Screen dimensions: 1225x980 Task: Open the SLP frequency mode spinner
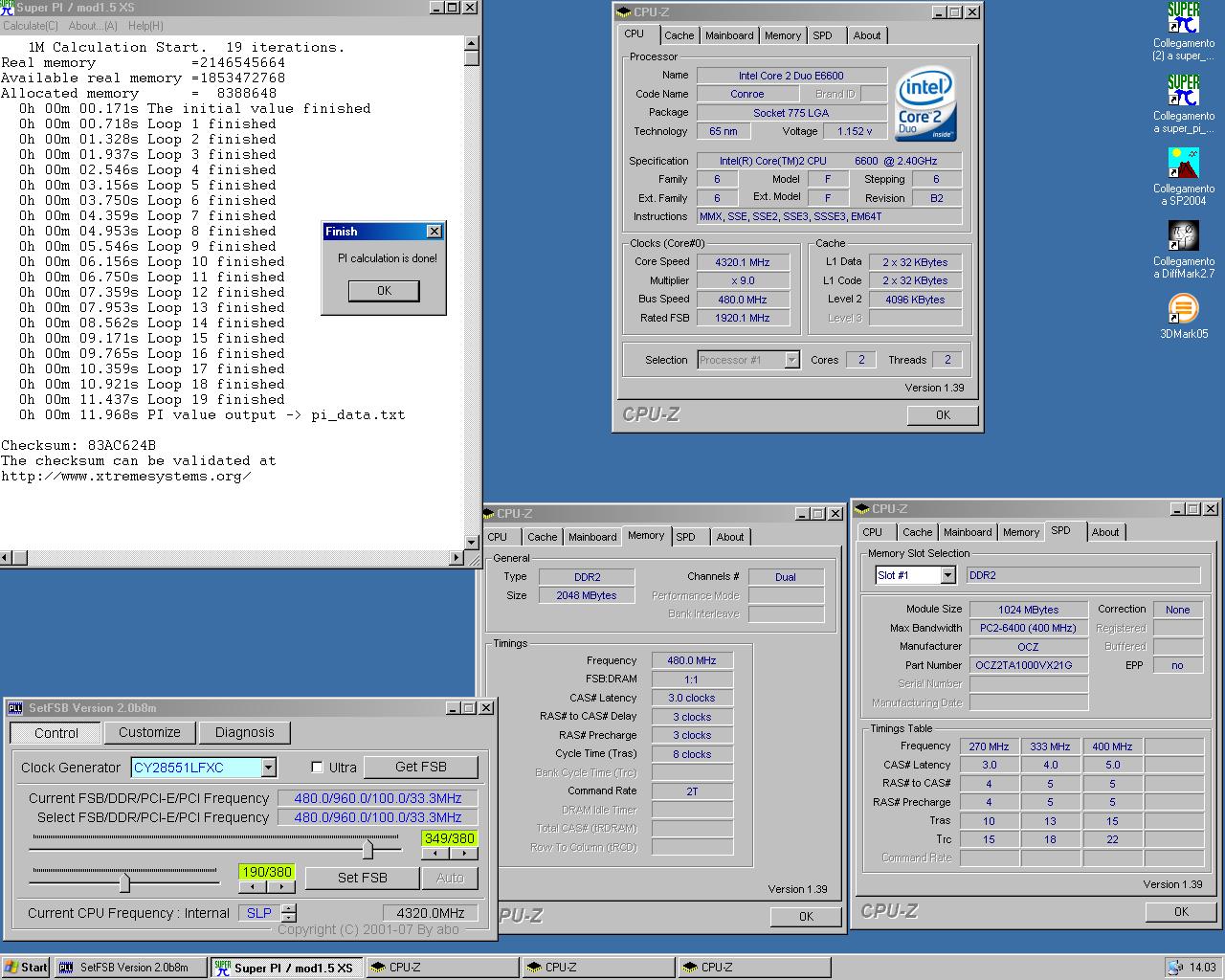point(288,913)
